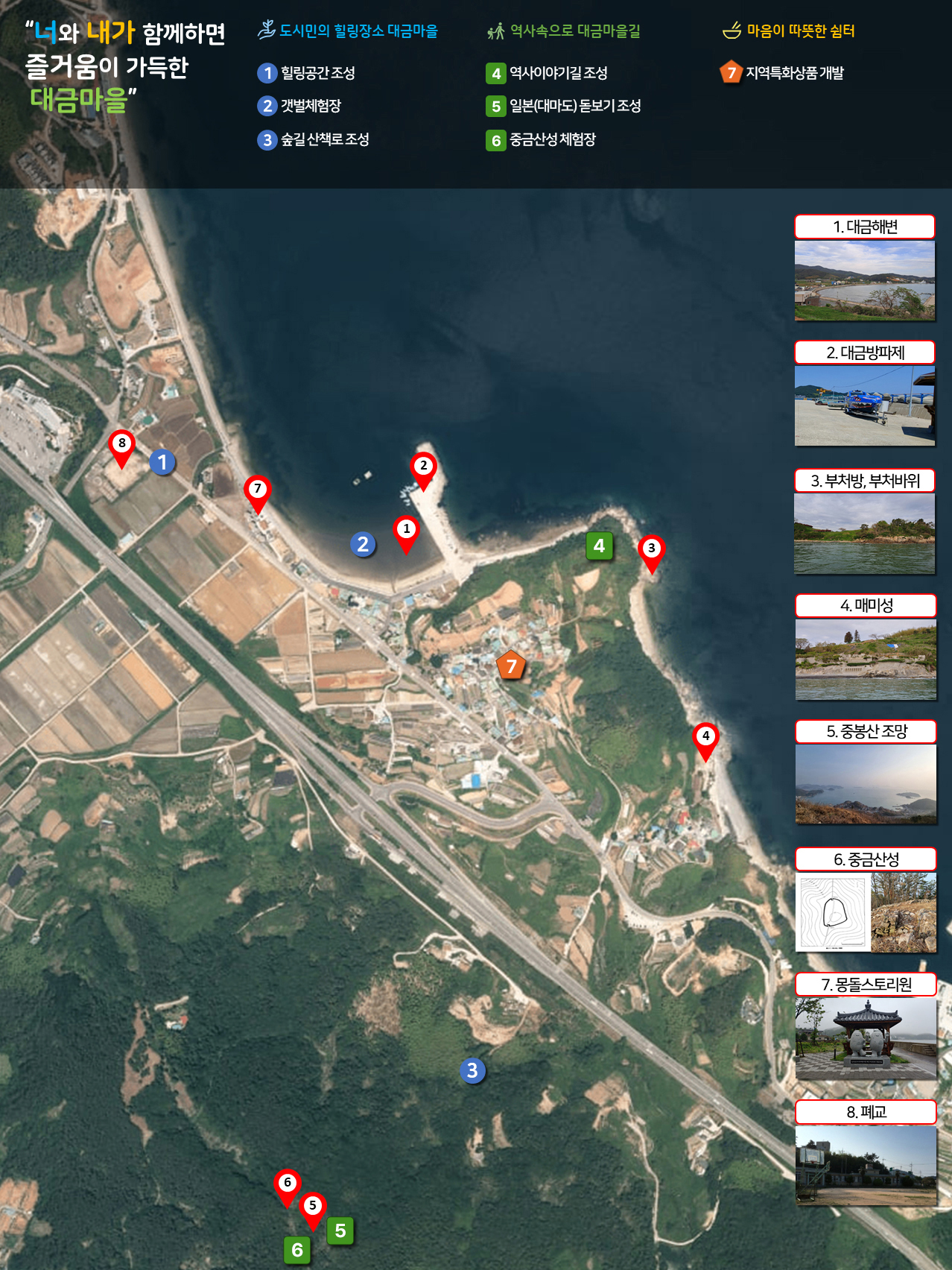Select red pin 2 on the breakwater
This screenshot has height=1270, width=952.
[x=423, y=467]
